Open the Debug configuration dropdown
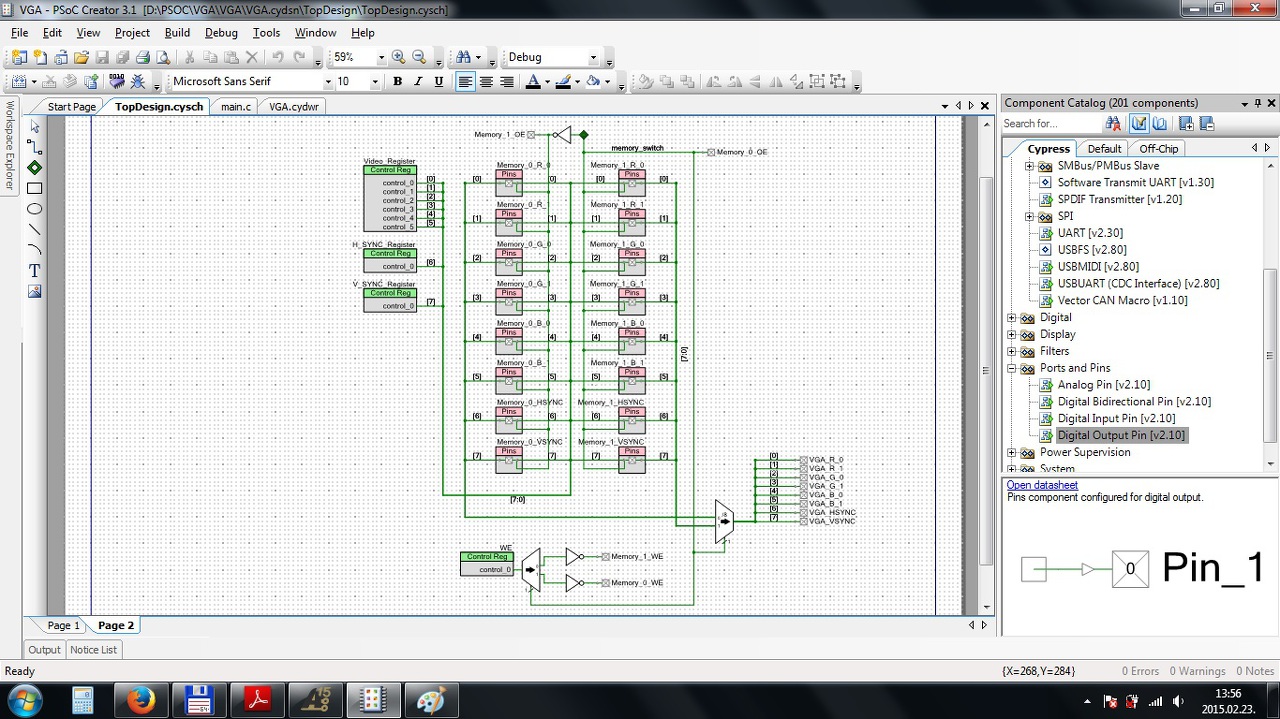This screenshot has width=1280, height=719. 593,58
